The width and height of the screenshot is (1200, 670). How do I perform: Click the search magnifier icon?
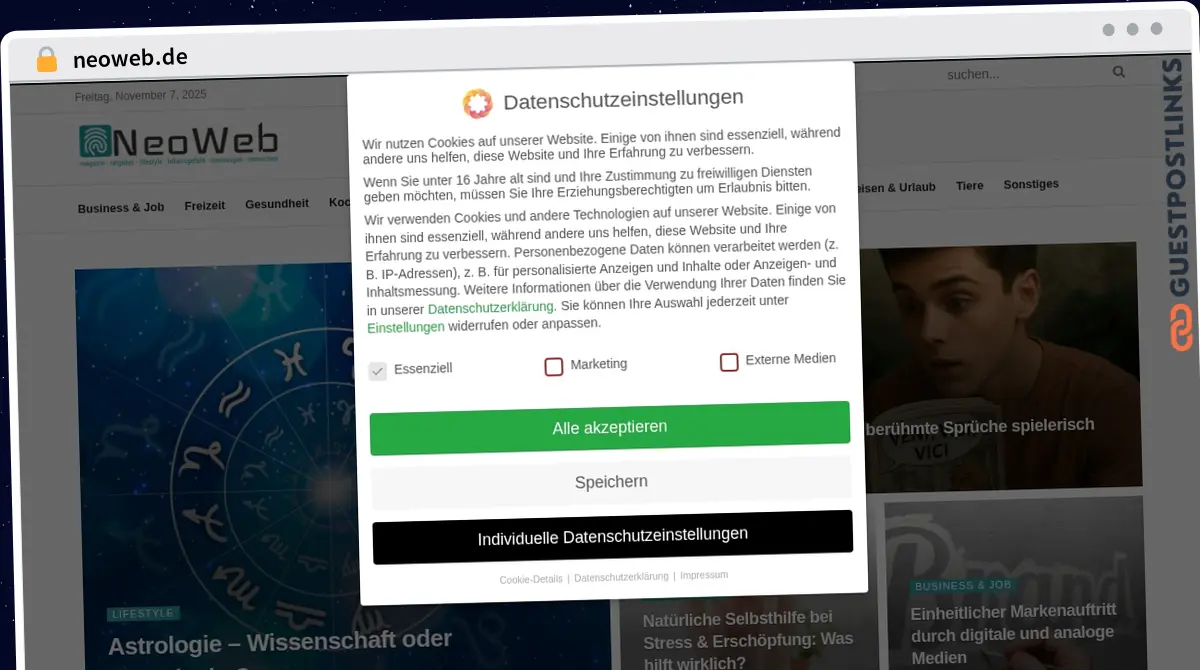coord(1119,72)
